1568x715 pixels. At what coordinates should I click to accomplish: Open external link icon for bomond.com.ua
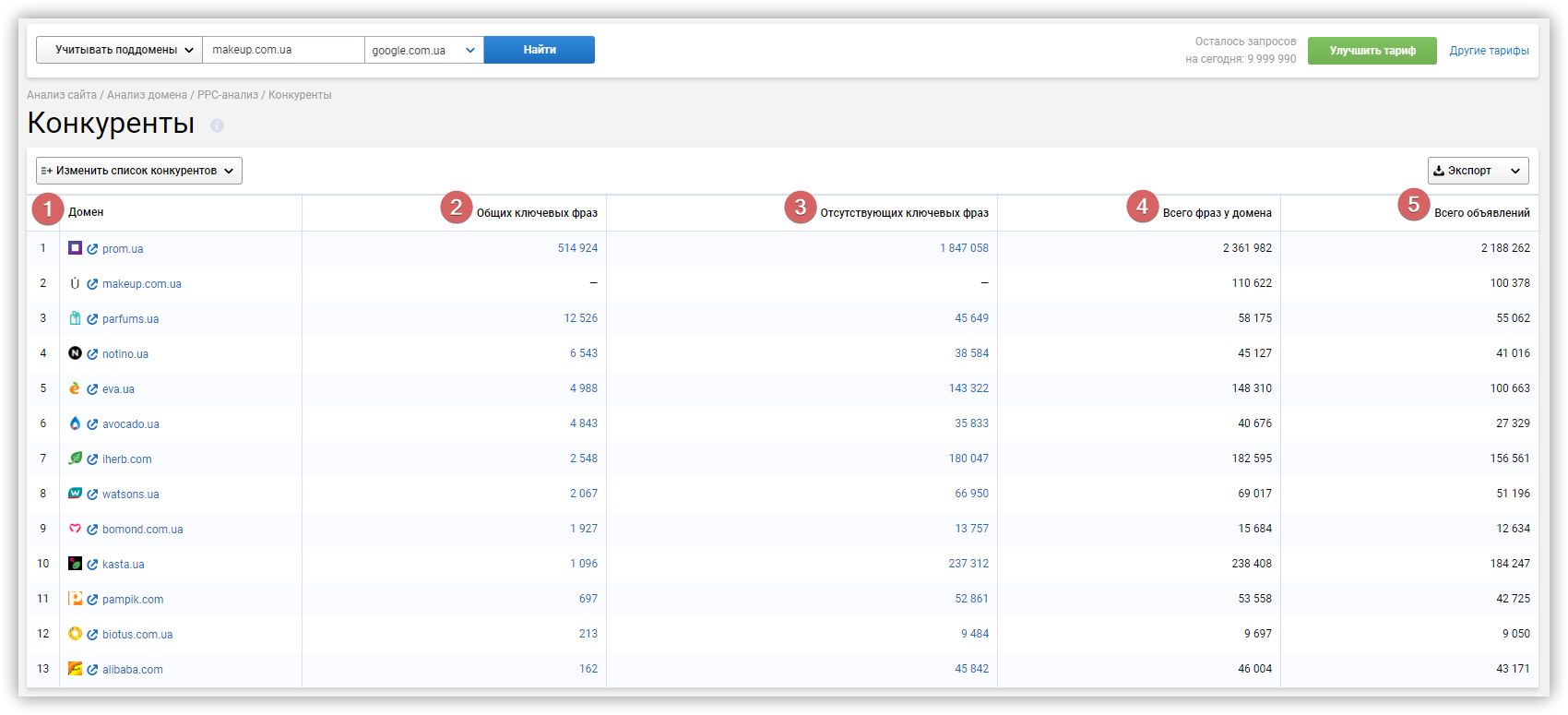coord(92,530)
